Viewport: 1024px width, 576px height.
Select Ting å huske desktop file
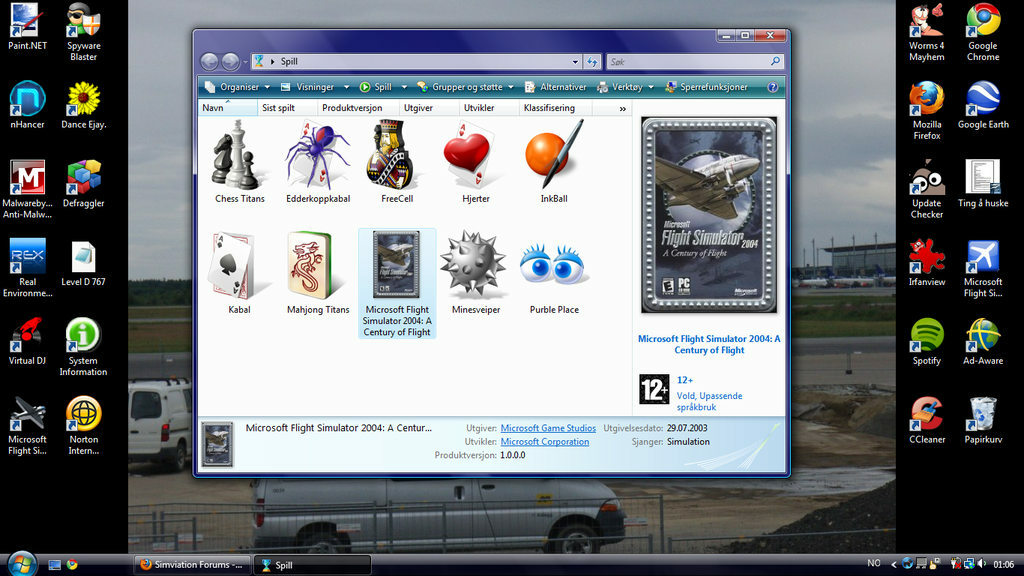(x=983, y=184)
